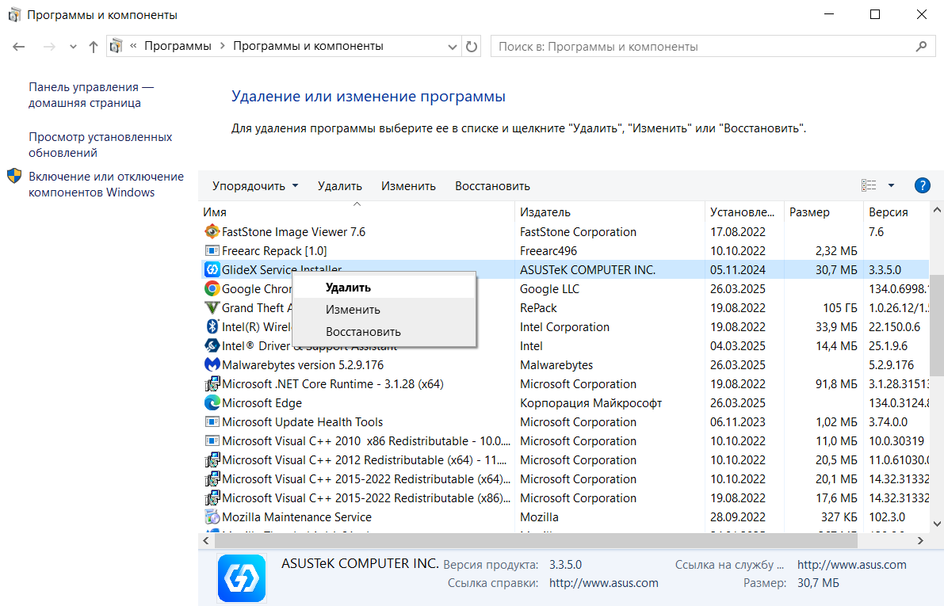Click publisher Корпорация Майкрософт cell
Viewport: 944px width, 606px height.
tap(591, 403)
